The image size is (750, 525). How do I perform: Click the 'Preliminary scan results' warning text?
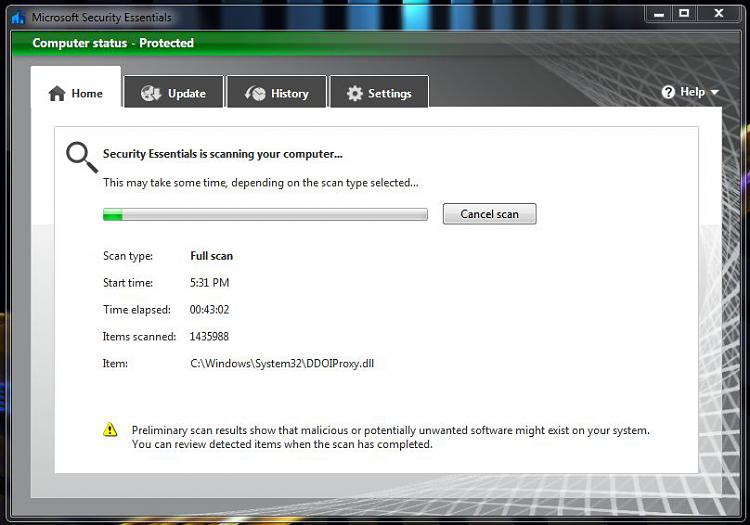click(391, 437)
